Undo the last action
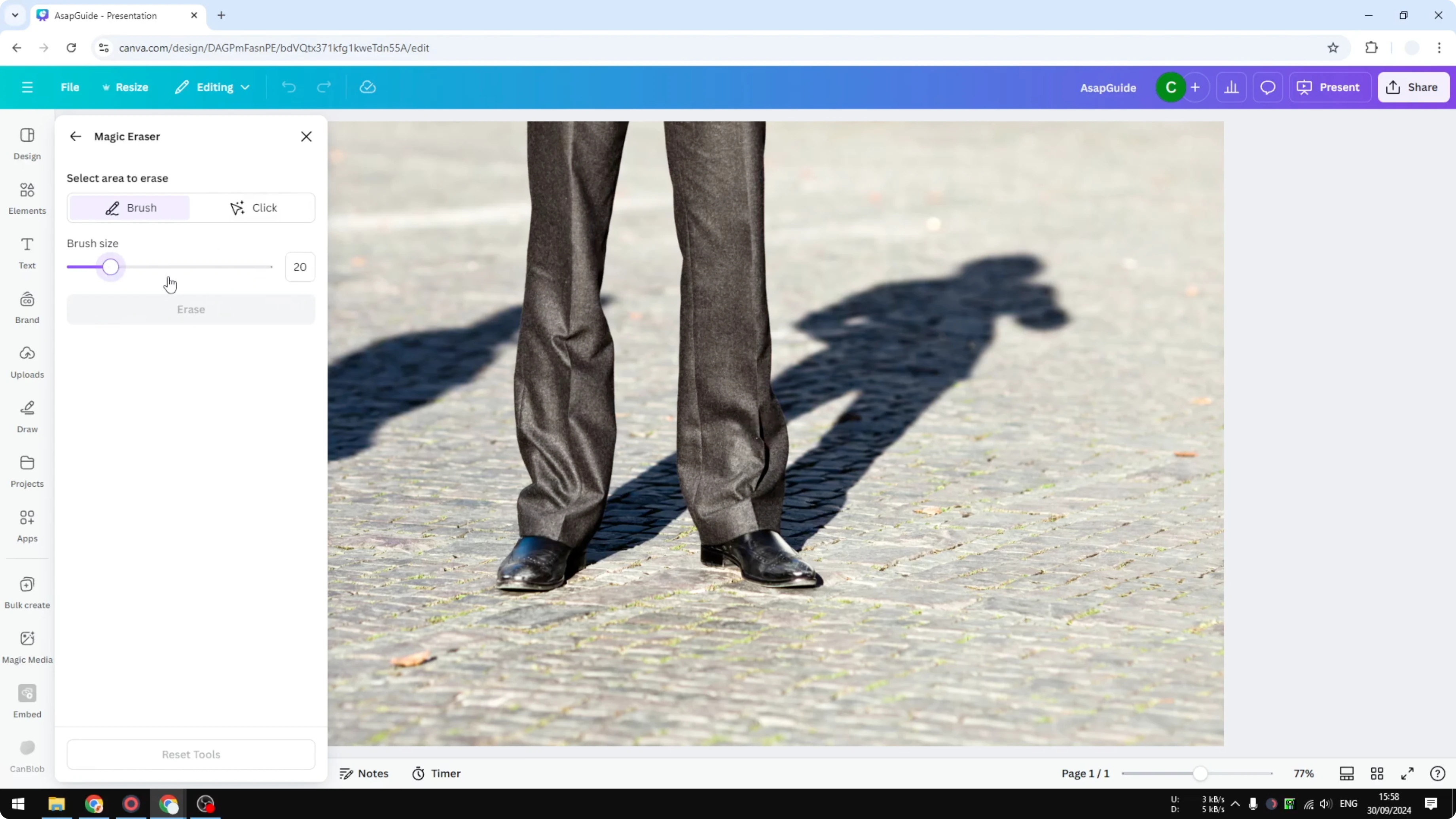 coord(289,87)
